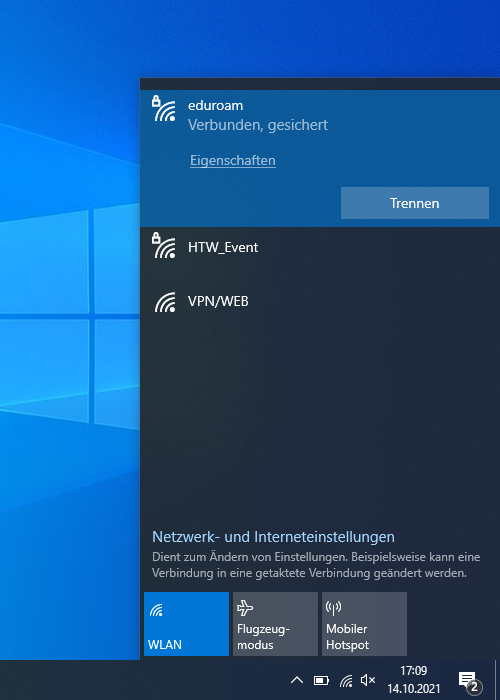Open the Eigenschaften properties link
Screen dimensions: 500x700
coord(233,160)
